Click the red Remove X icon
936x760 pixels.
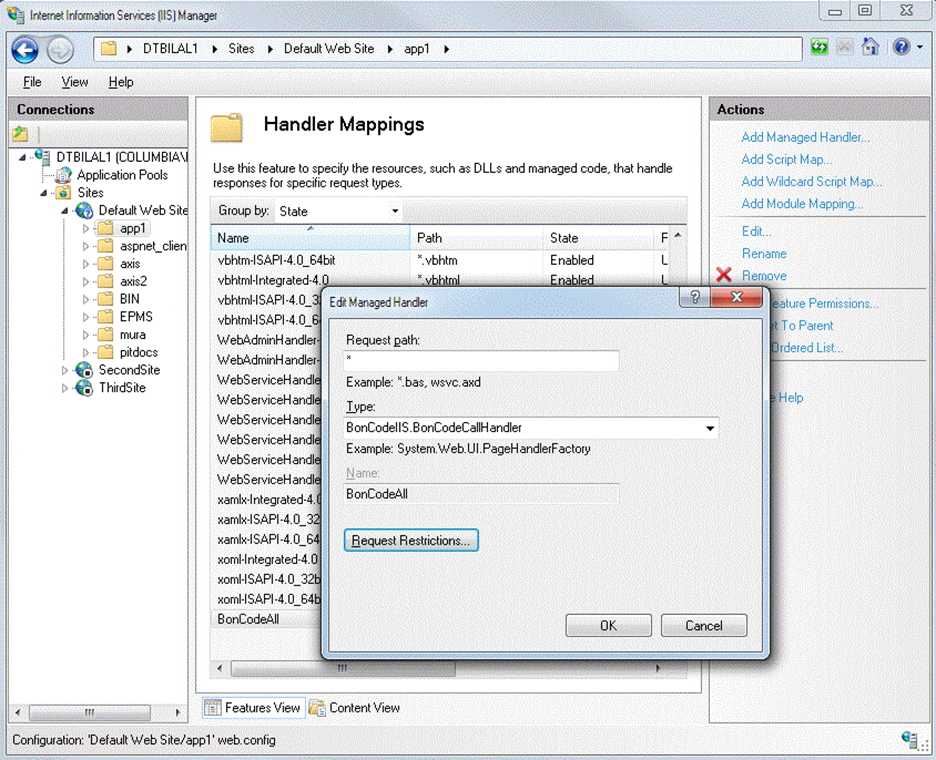point(724,275)
